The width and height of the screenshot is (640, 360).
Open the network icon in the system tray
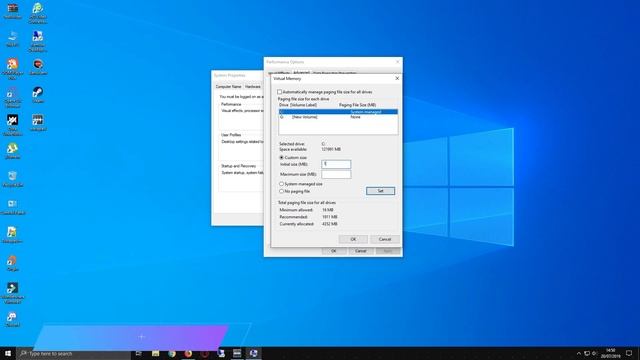coord(587,353)
